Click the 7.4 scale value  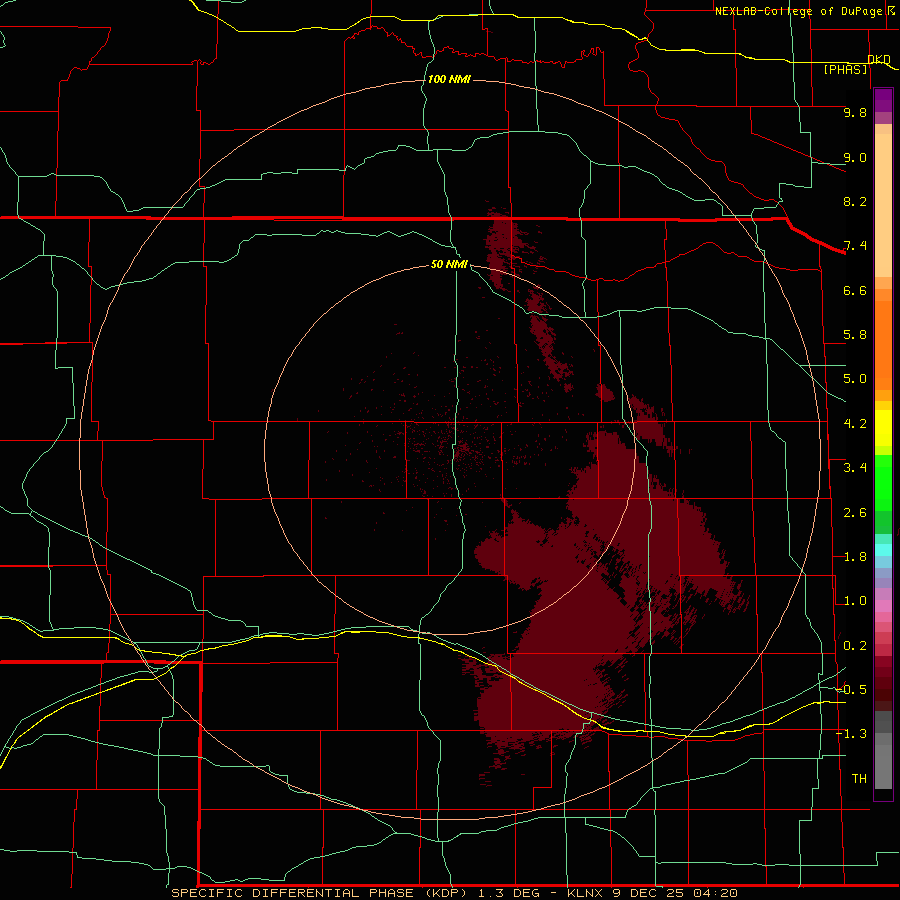click(855, 246)
